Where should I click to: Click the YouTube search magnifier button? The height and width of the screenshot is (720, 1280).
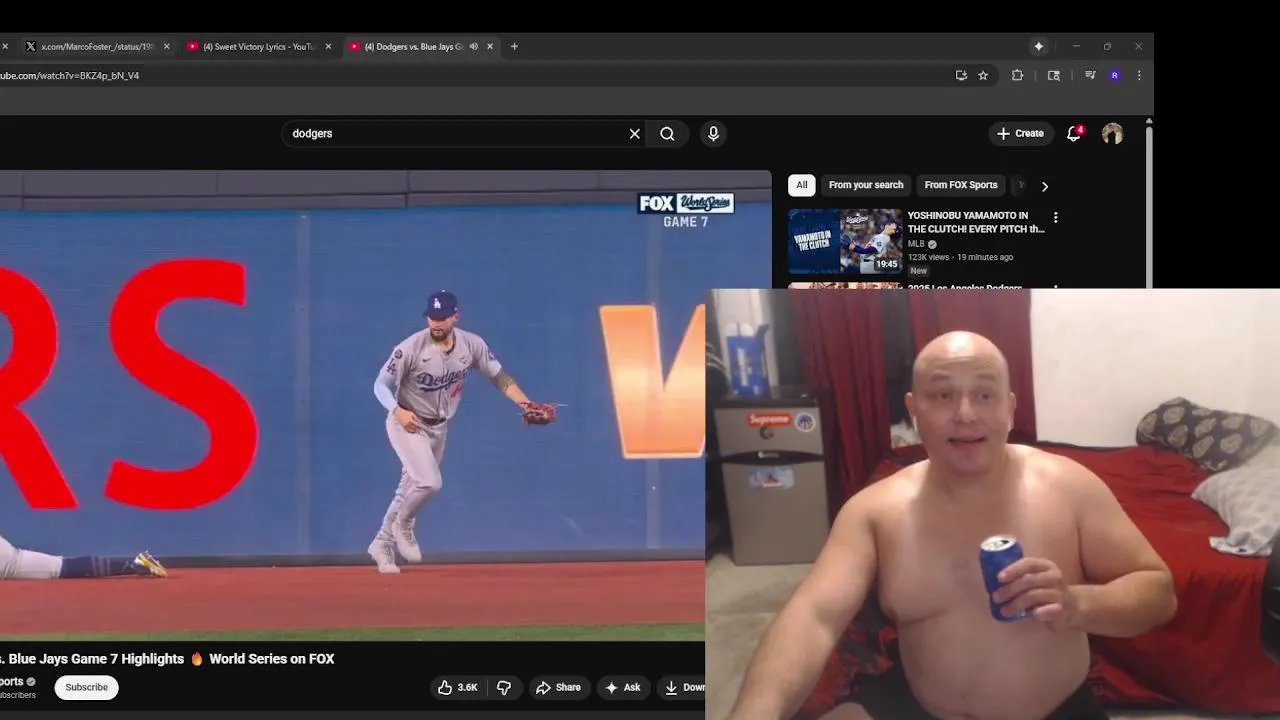667,133
